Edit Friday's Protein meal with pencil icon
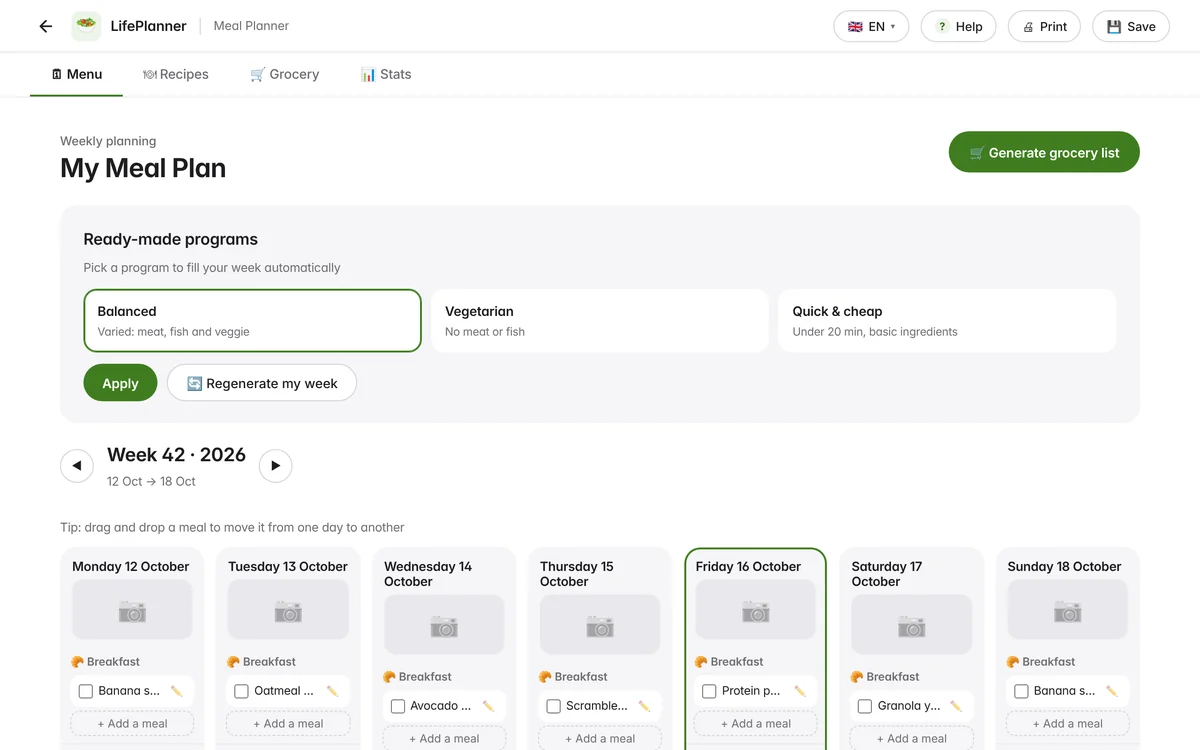 point(800,691)
